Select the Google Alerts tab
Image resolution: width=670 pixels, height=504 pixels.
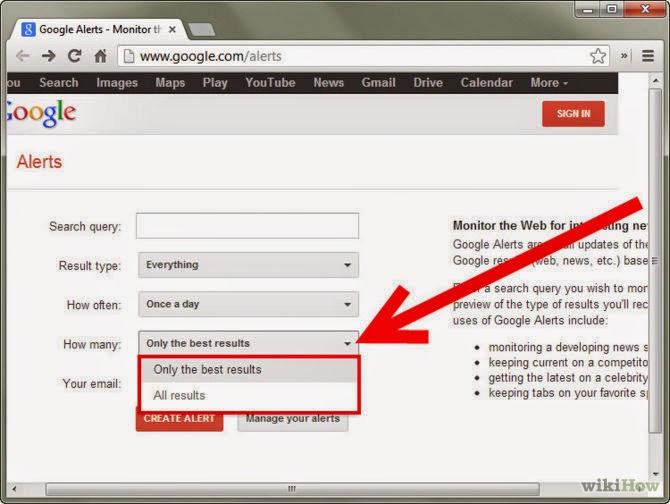click(x=99, y=29)
